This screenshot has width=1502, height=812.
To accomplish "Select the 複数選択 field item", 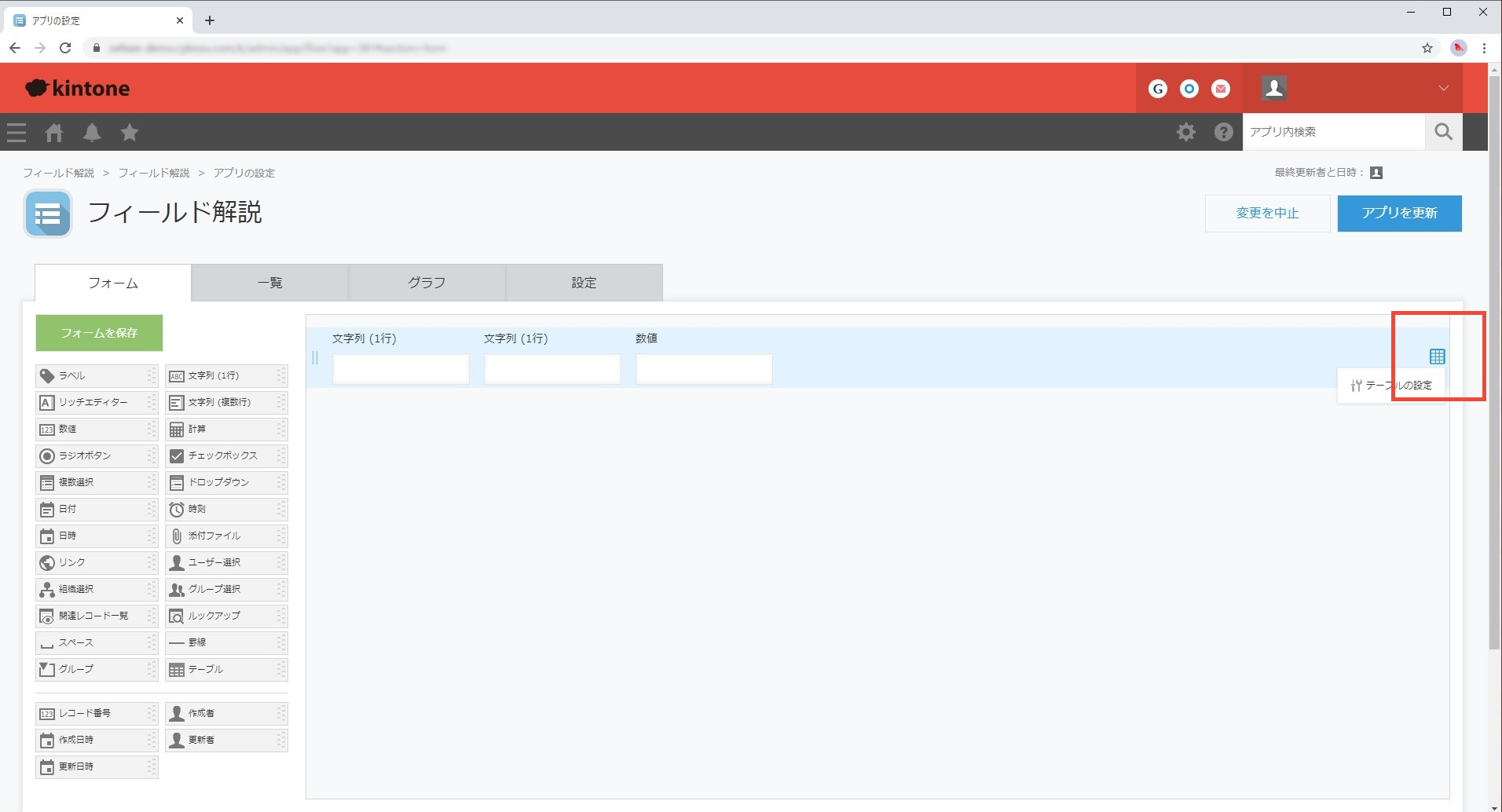I will 97,483.
